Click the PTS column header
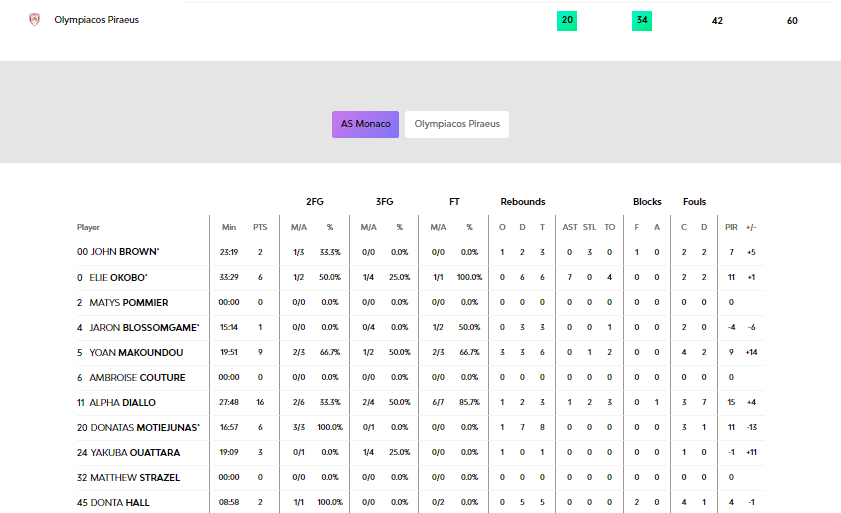The image size is (841, 513). [260, 227]
